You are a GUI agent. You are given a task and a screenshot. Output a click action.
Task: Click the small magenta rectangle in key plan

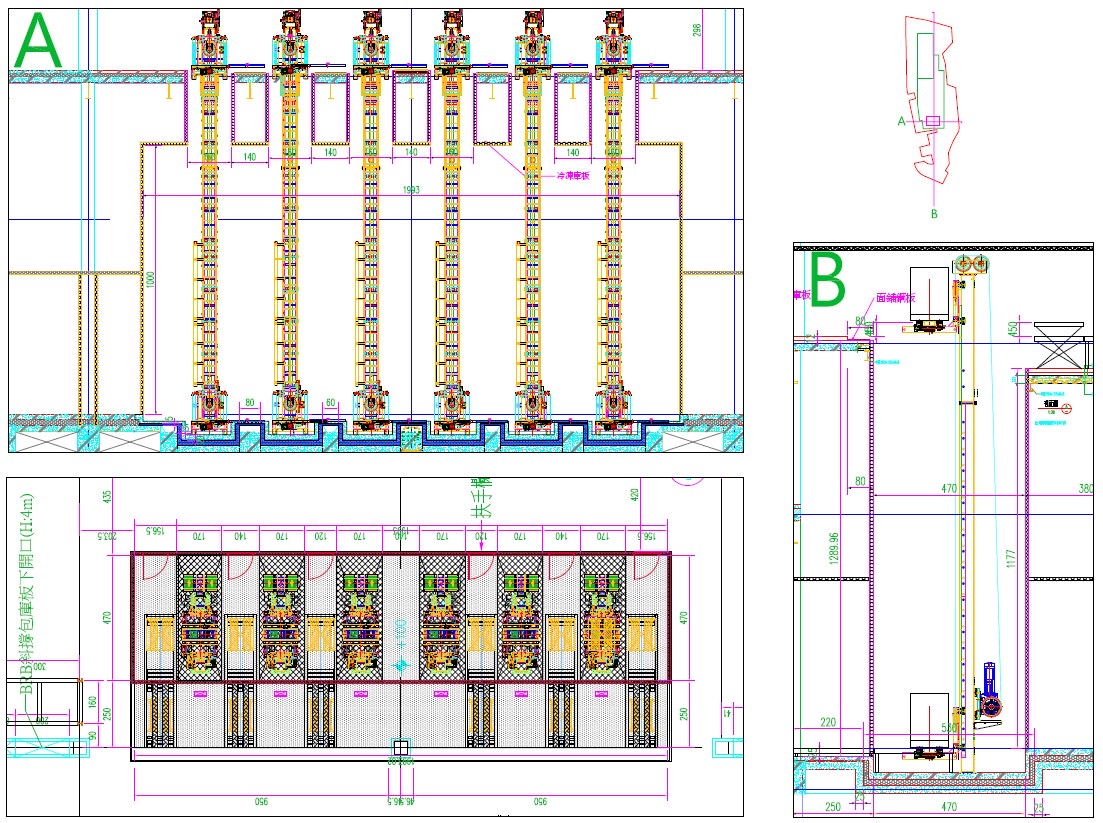pos(933,121)
